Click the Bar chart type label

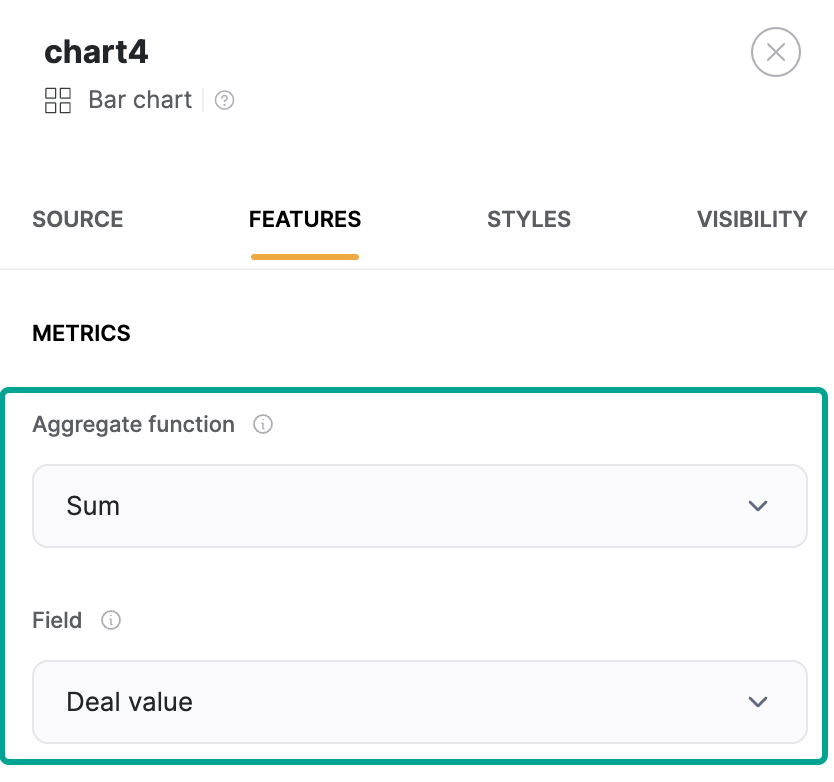coord(140,100)
